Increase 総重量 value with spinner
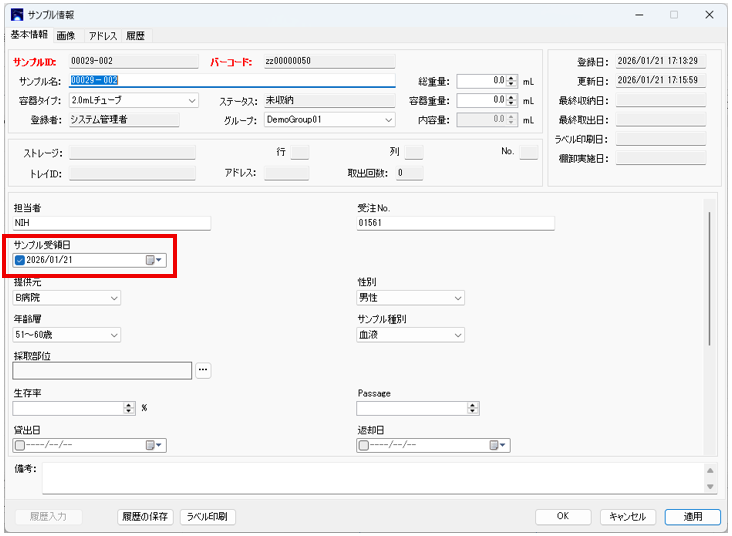Image resolution: width=732 pixels, height=536 pixels. point(512,77)
